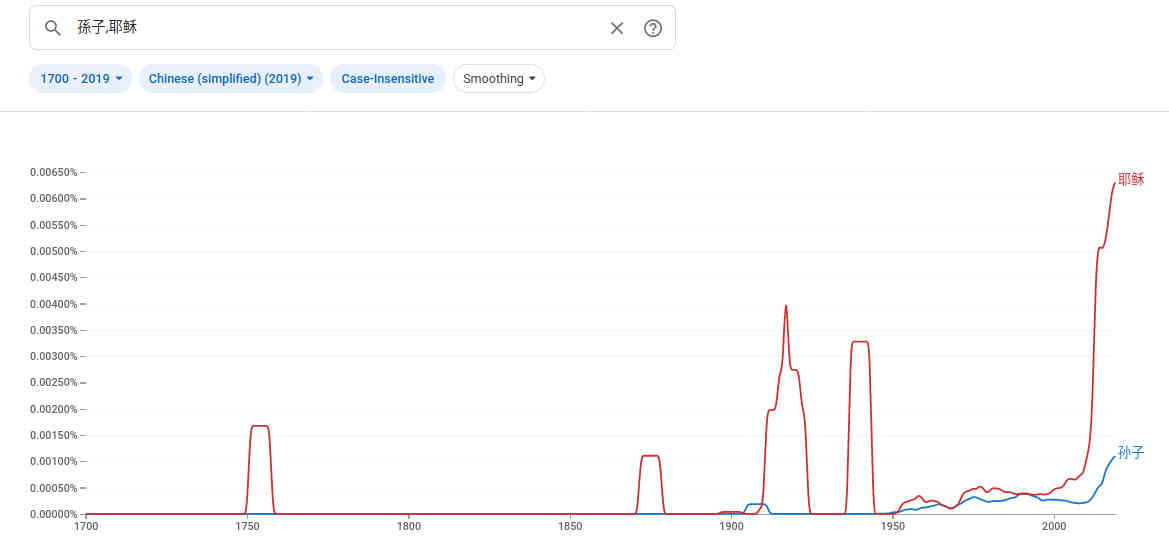Image resolution: width=1169 pixels, height=541 pixels.
Task: Toggle the Case-Insensitive chip
Action: (388, 79)
